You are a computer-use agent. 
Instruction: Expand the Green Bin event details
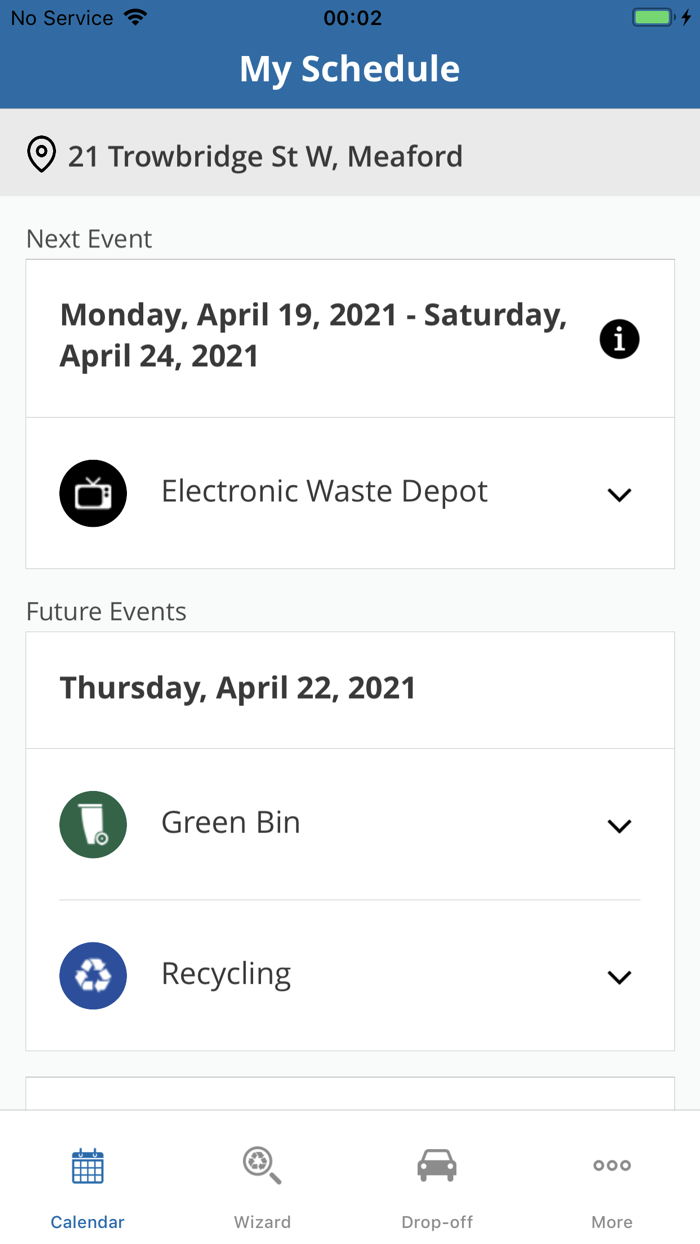[x=619, y=826]
